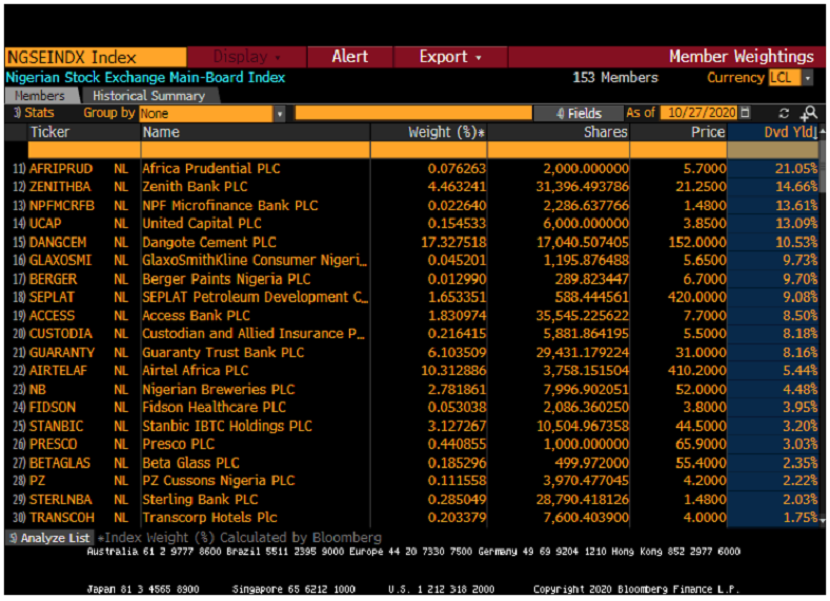830x601 pixels.
Task: Click the Stats button
Action: (34, 113)
